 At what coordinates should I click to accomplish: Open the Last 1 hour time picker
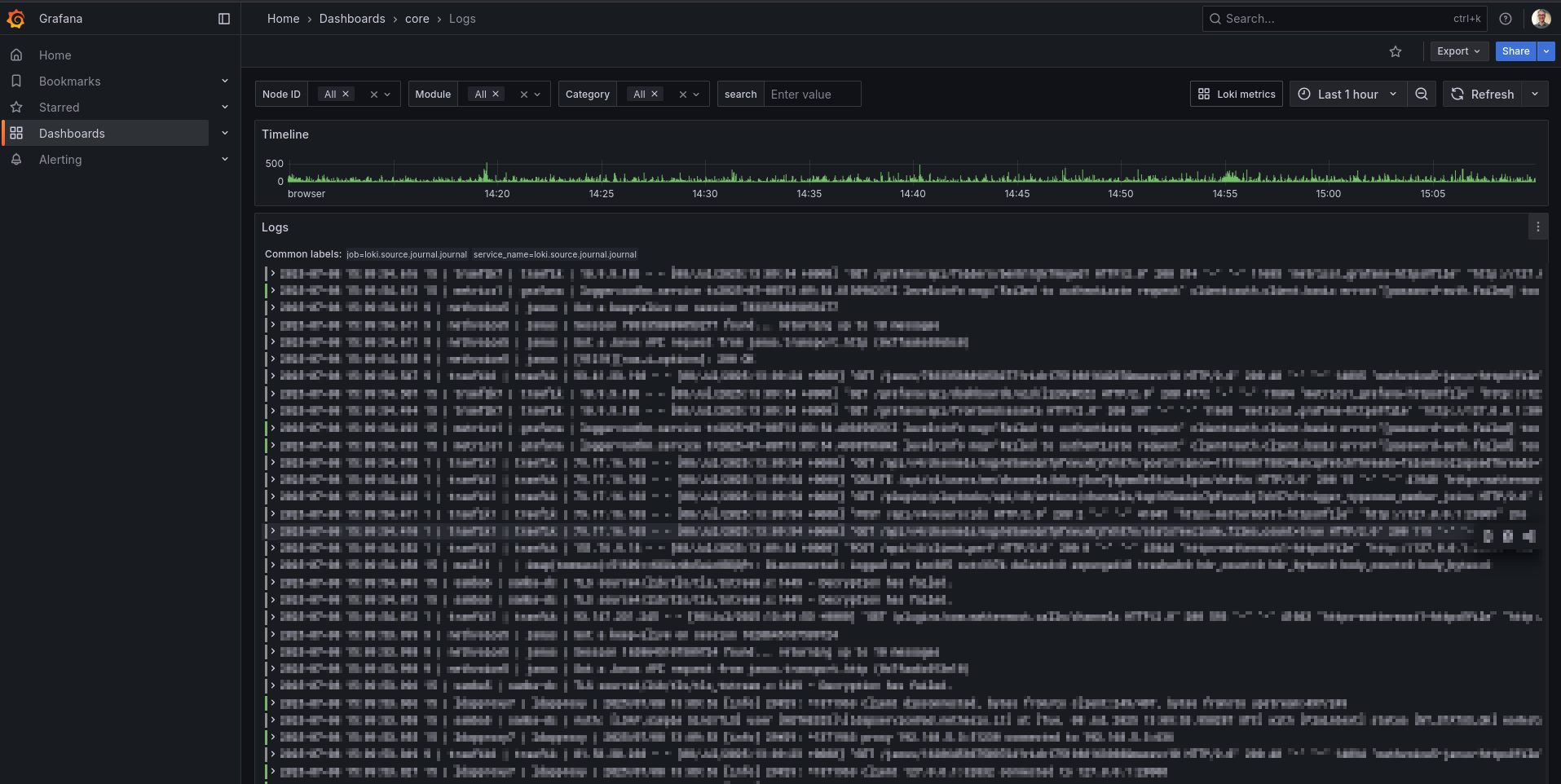point(1347,95)
